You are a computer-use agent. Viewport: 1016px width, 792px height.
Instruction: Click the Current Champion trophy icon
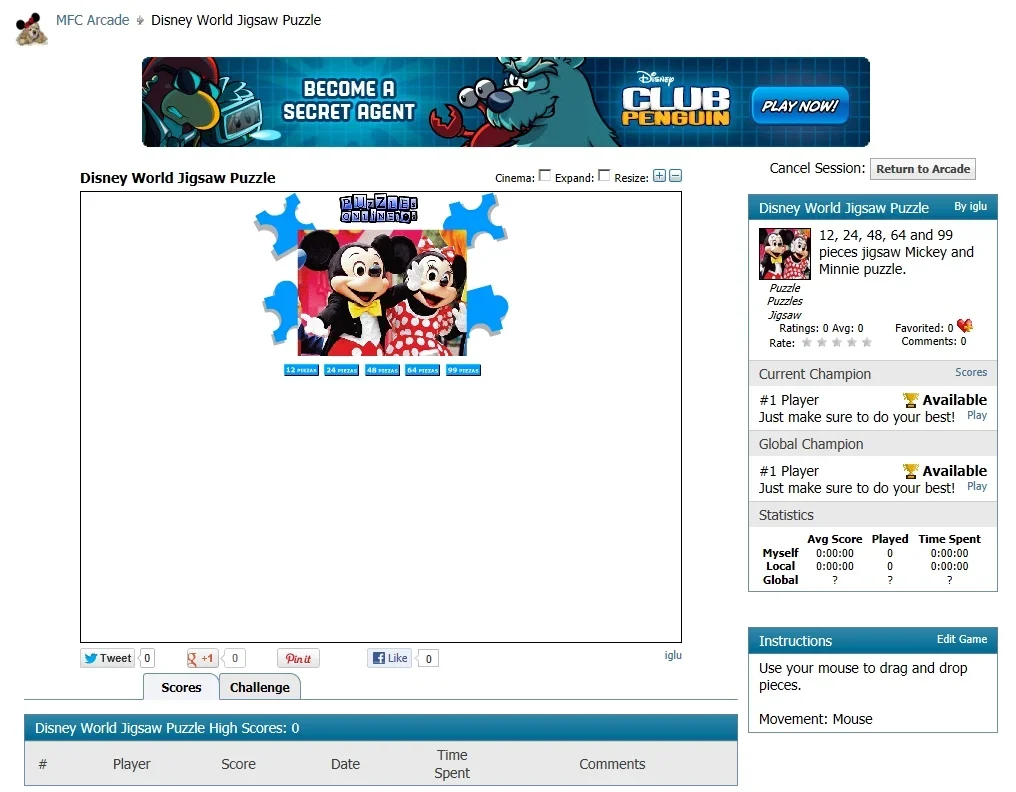[910, 400]
